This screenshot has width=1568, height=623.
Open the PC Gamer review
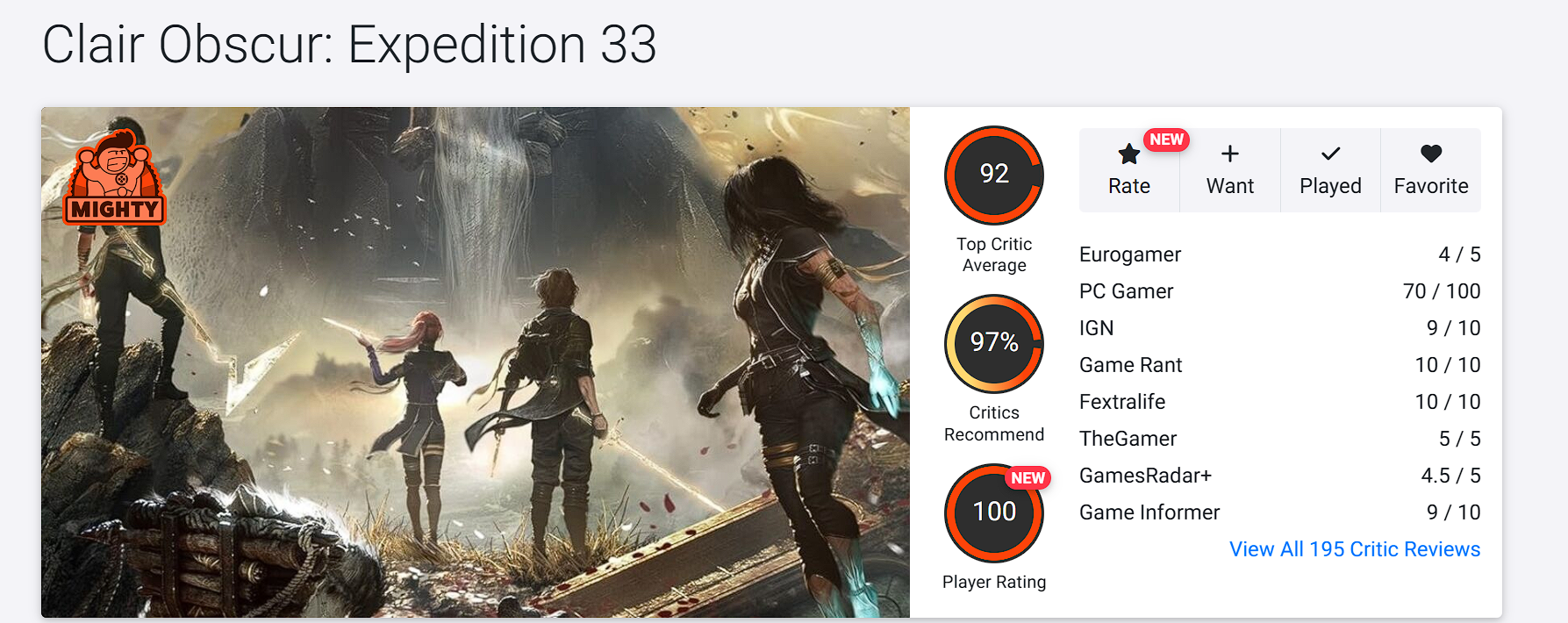1126,291
